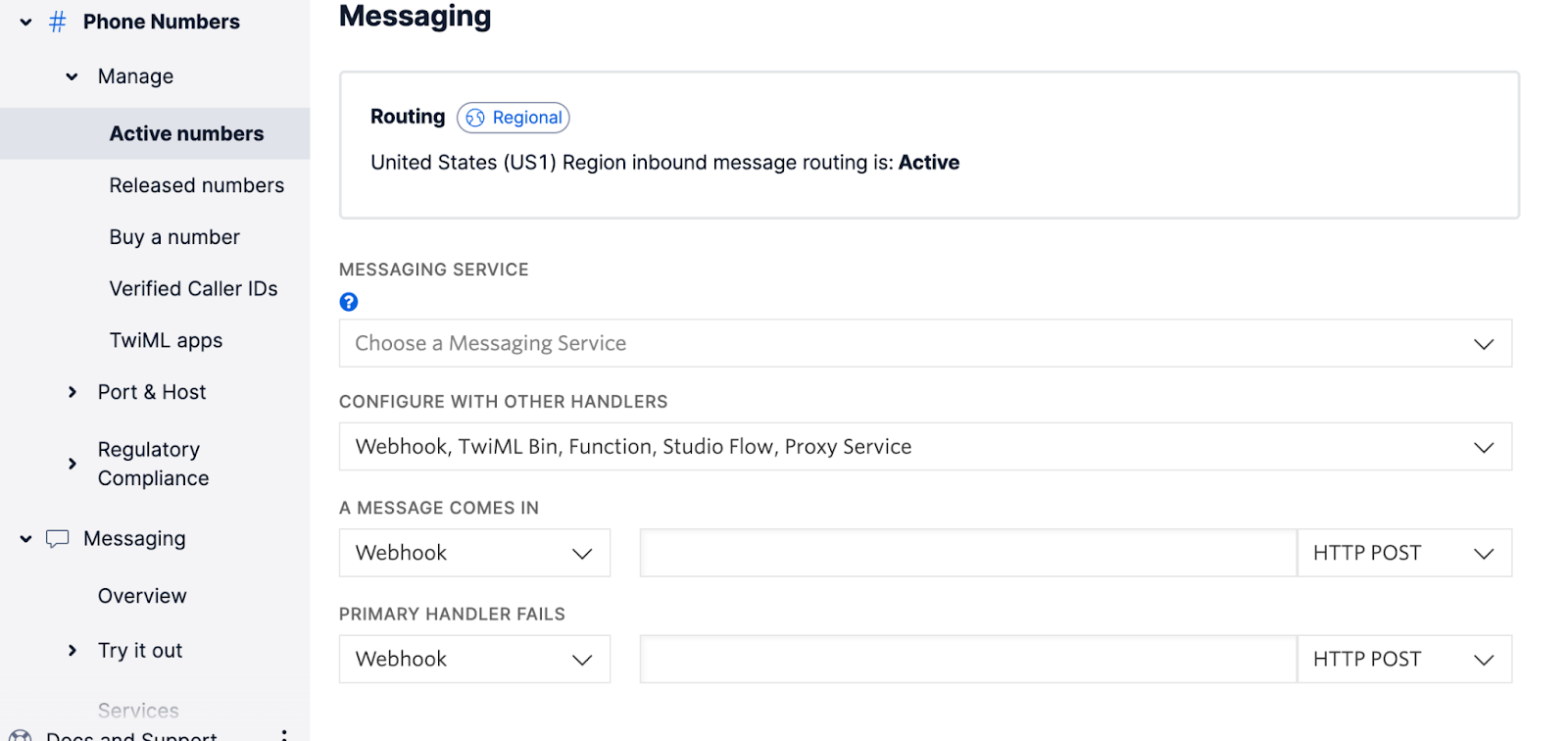
Task: Click the Messaging Service help question icon
Action: (x=349, y=302)
